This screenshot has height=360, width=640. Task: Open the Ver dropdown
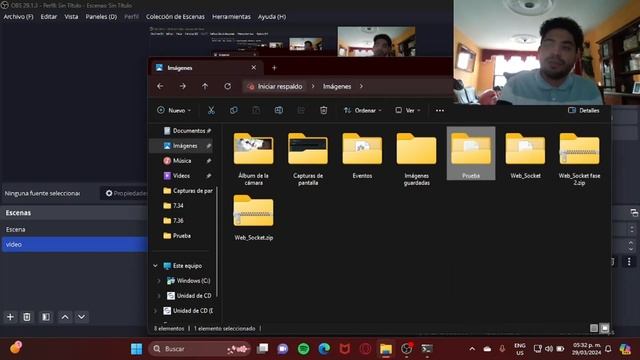click(407, 110)
